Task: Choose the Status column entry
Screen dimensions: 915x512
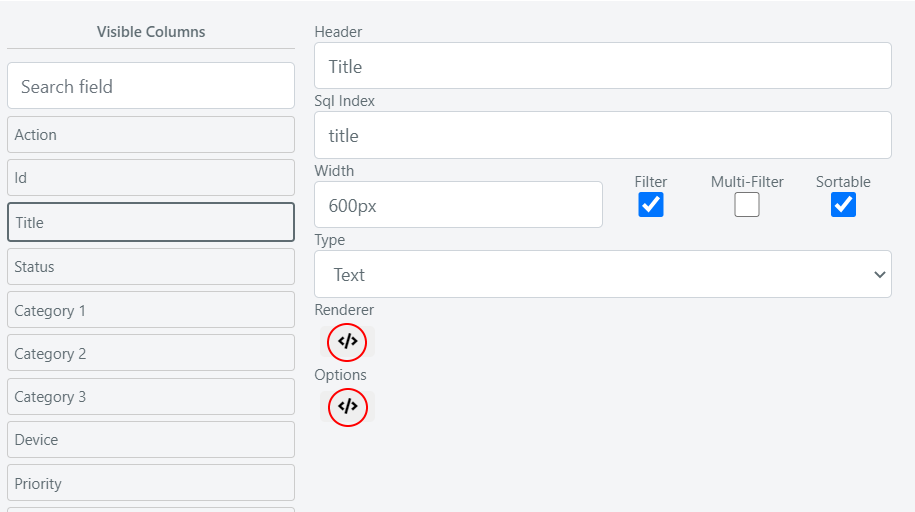Action: 151,267
